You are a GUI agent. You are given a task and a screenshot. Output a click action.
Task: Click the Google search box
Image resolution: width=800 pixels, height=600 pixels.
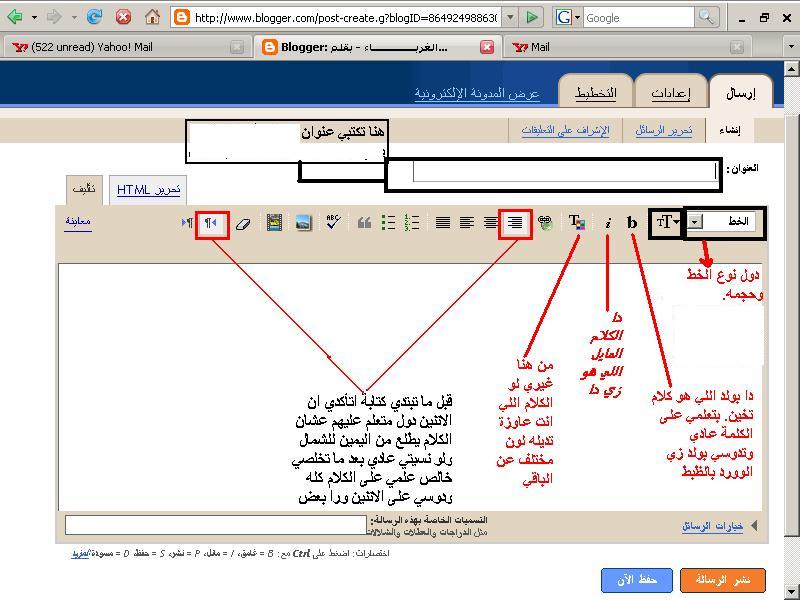tap(638, 18)
